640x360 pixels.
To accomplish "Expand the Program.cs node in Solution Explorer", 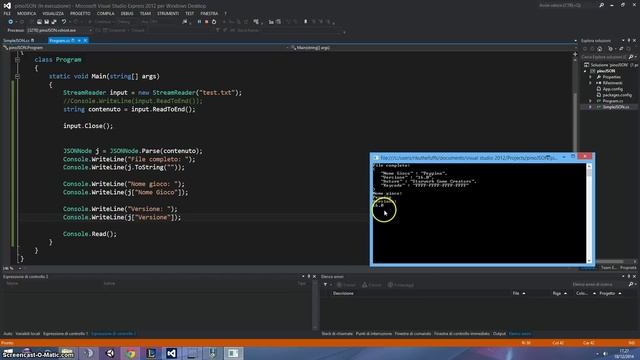I will (x=590, y=101).
